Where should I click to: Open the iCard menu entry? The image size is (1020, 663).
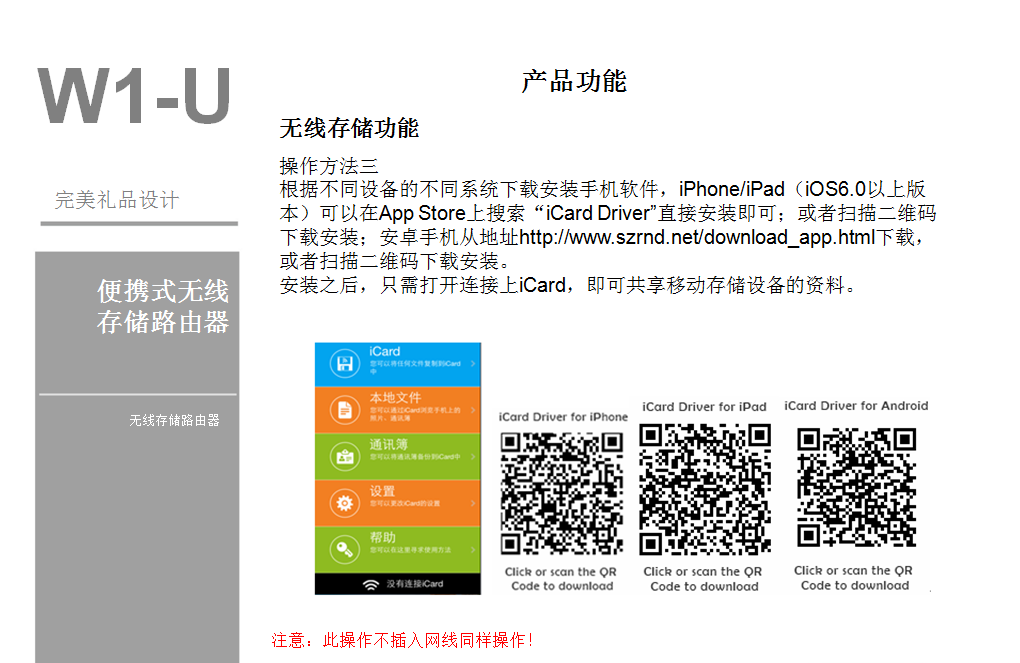tap(398, 364)
